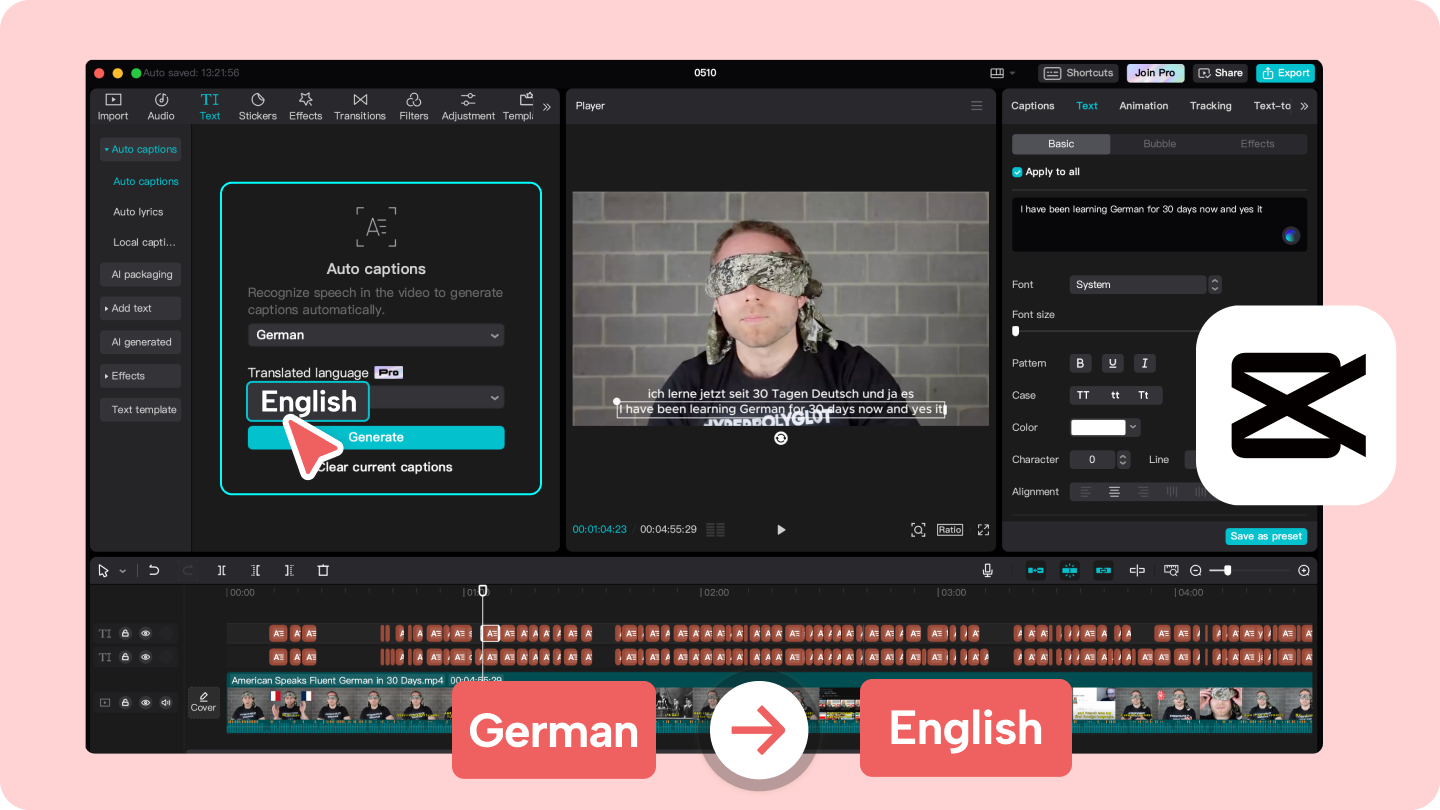Open the Effects panel
1440x810 pixels.
(305, 105)
